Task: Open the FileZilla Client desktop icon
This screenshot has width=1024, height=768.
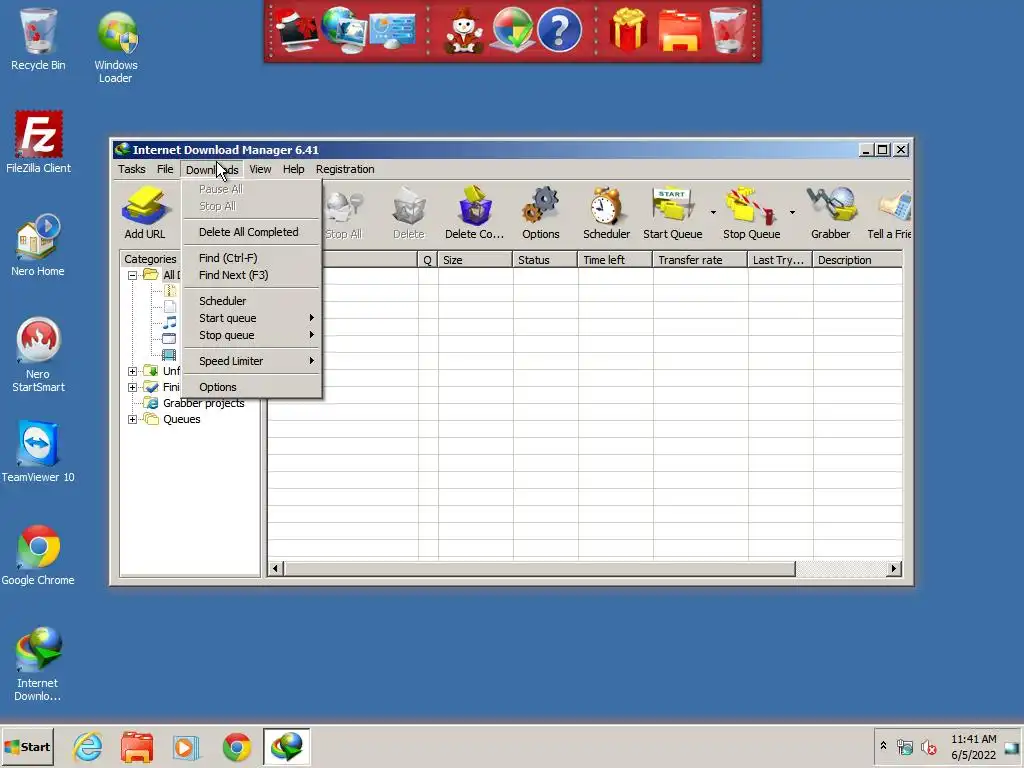Action: (39, 142)
